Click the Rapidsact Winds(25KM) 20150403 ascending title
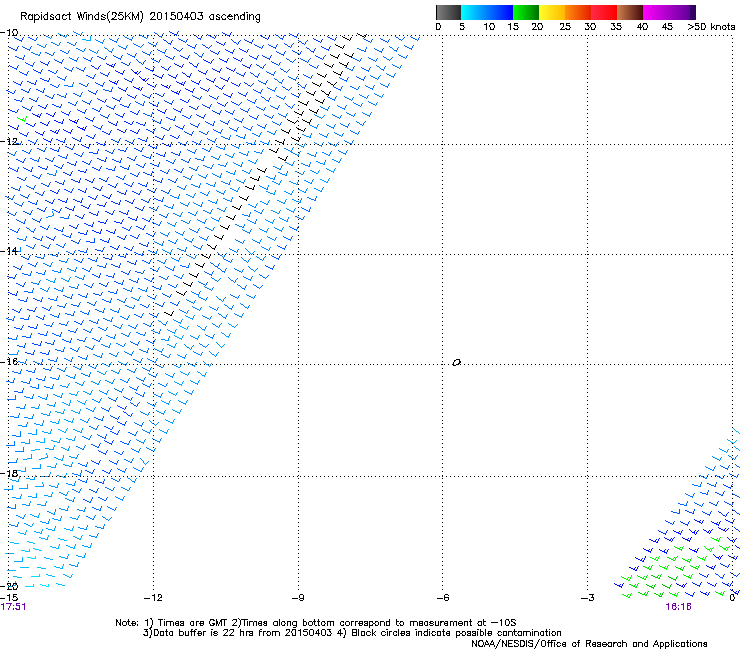This screenshot has height=650, width=740. point(140,17)
